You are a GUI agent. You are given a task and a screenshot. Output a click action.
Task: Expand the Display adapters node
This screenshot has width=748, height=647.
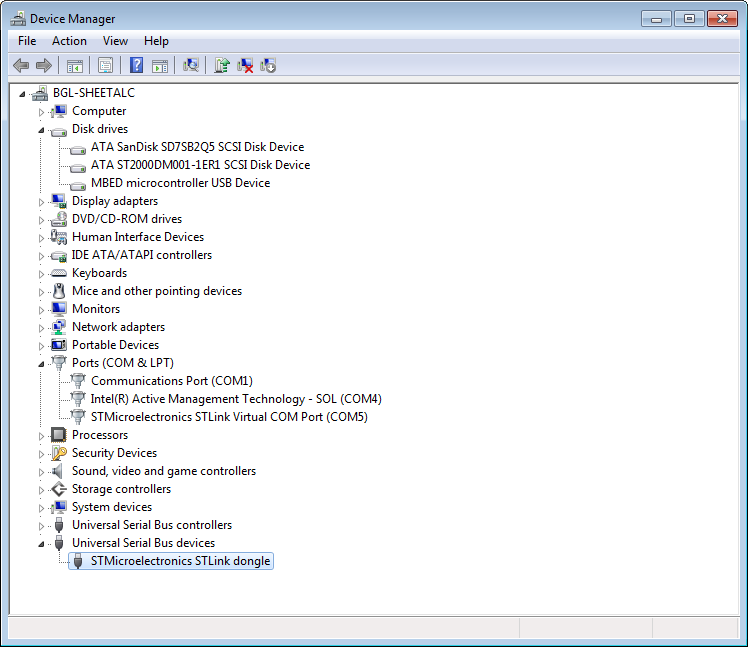42,202
